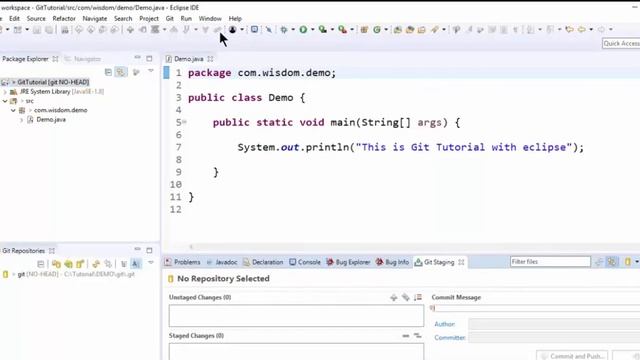Click Add Existing Git Repository icon
The height and width of the screenshot is (360, 640).
[56, 264]
